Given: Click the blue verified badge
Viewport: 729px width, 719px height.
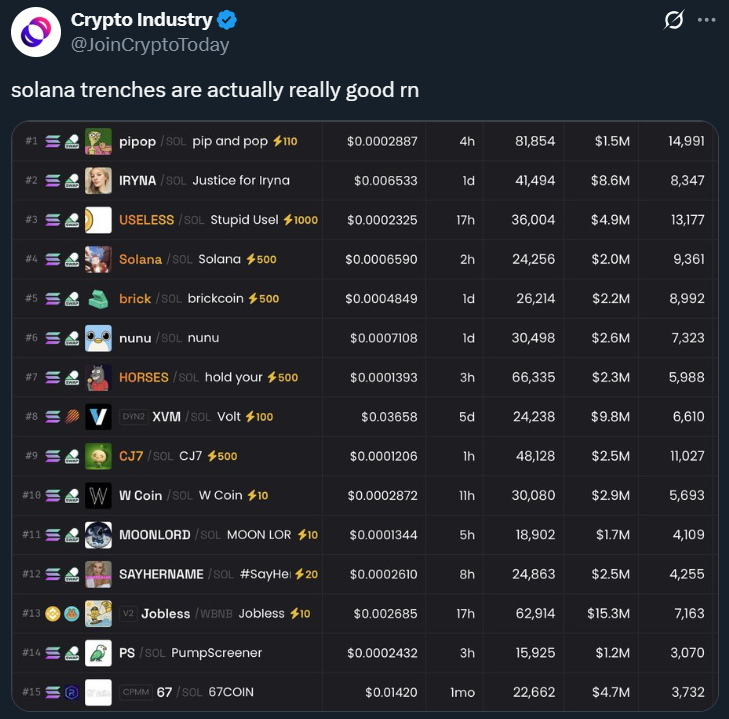Looking at the screenshot, I should click(x=227, y=20).
